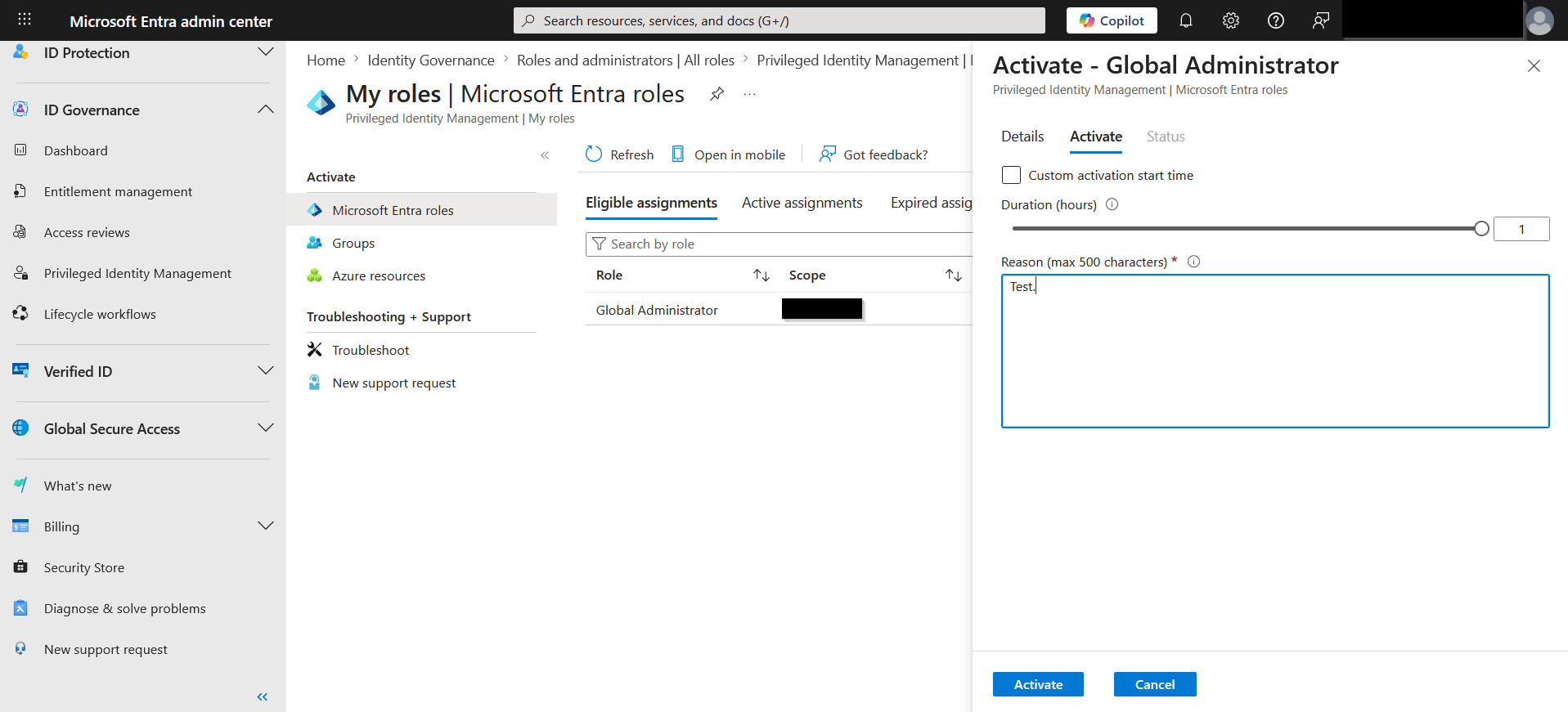Click Open in mobile
The height and width of the screenshot is (712, 1568).
pyautogui.click(x=728, y=154)
